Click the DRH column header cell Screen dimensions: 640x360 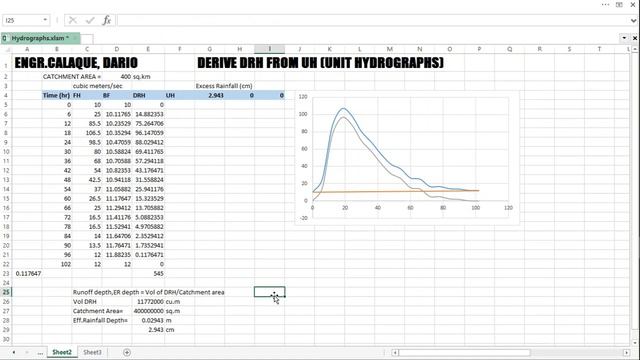coord(148,95)
